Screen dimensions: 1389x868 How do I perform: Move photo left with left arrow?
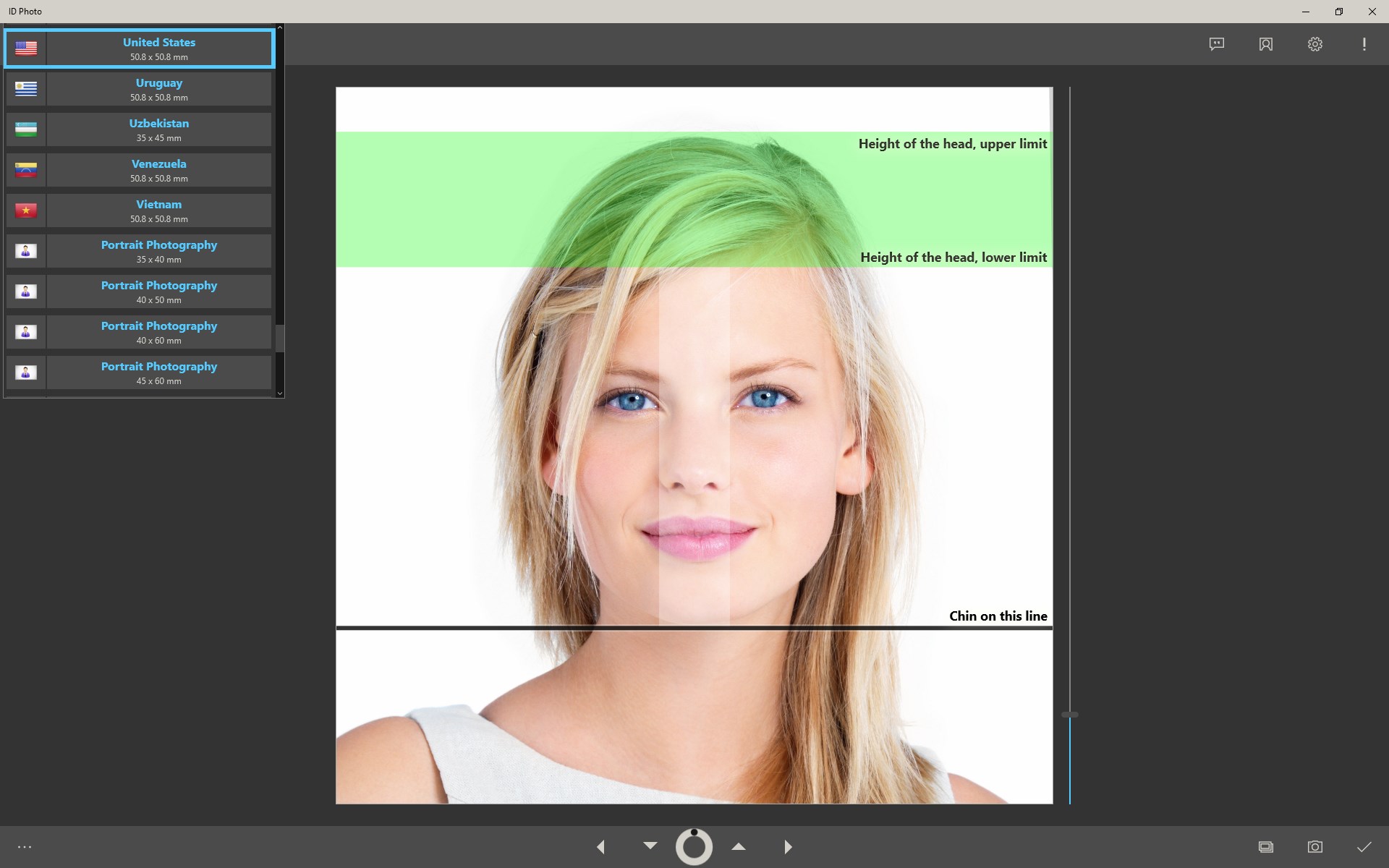coord(600,846)
